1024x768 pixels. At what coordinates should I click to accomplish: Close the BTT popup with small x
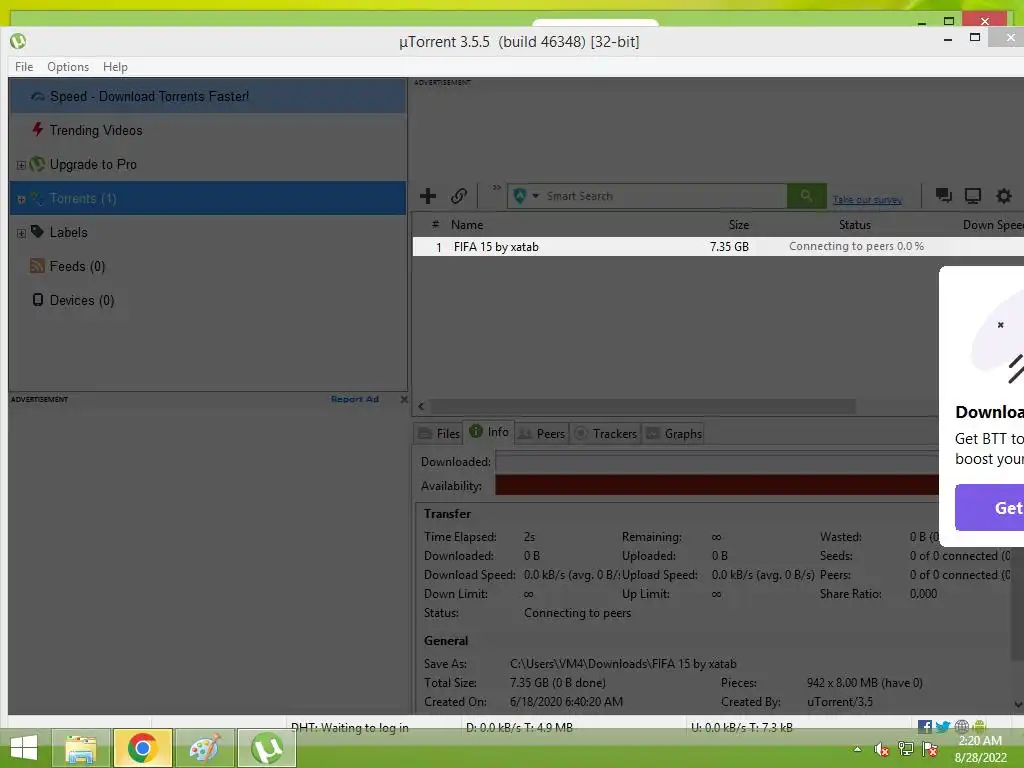pos(1000,325)
